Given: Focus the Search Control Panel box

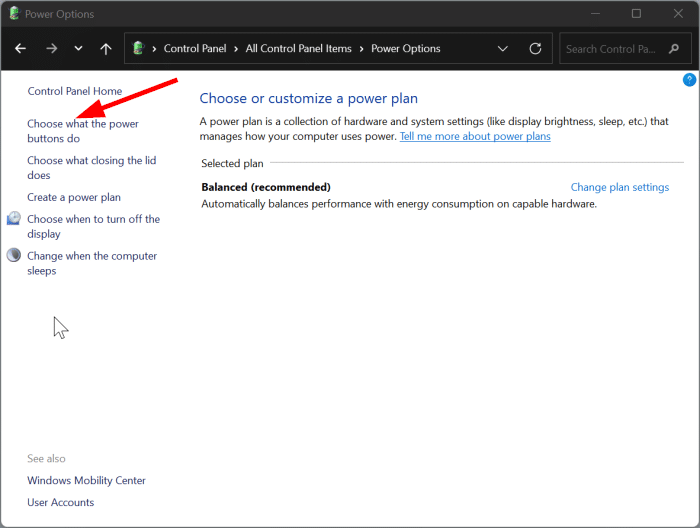Looking at the screenshot, I should click(x=610, y=49).
